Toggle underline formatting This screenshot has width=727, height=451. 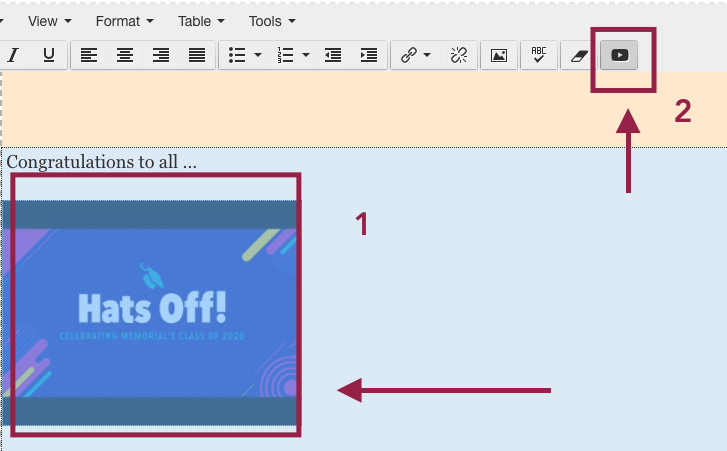tap(48, 55)
